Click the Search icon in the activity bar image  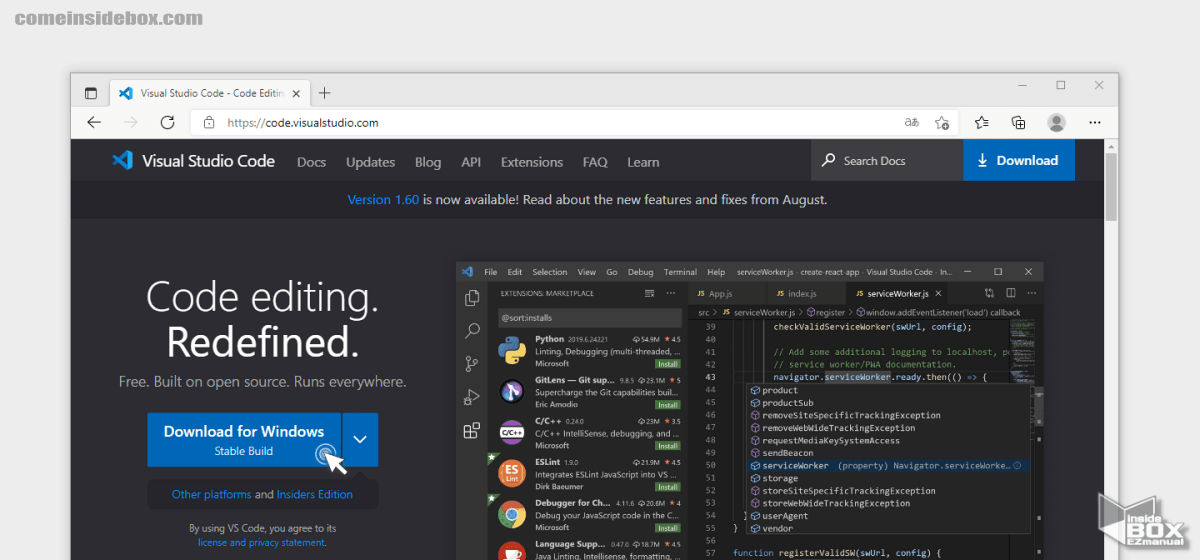tap(472, 331)
